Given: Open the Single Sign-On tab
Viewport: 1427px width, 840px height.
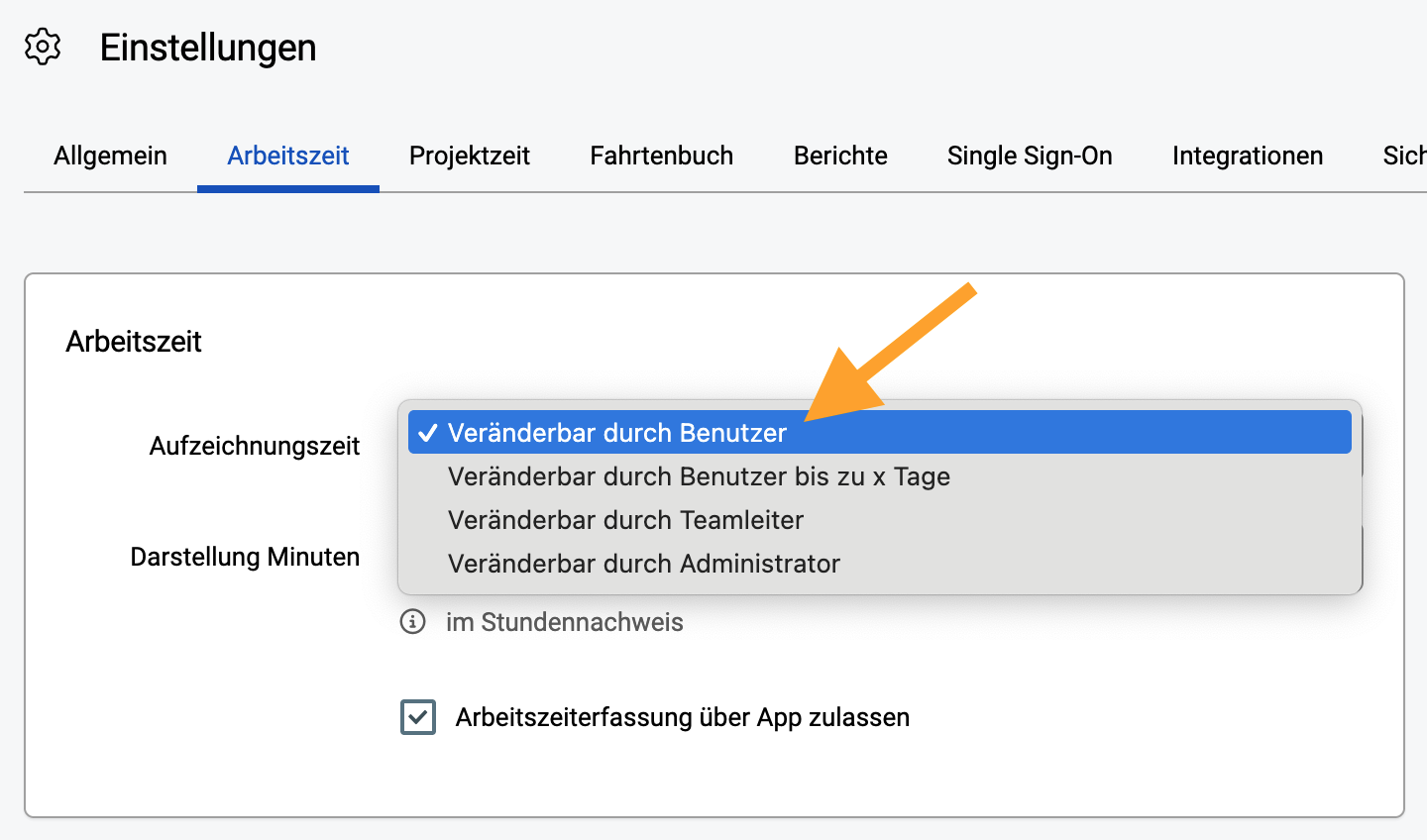Looking at the screenshot, I should click(1030, 156).
